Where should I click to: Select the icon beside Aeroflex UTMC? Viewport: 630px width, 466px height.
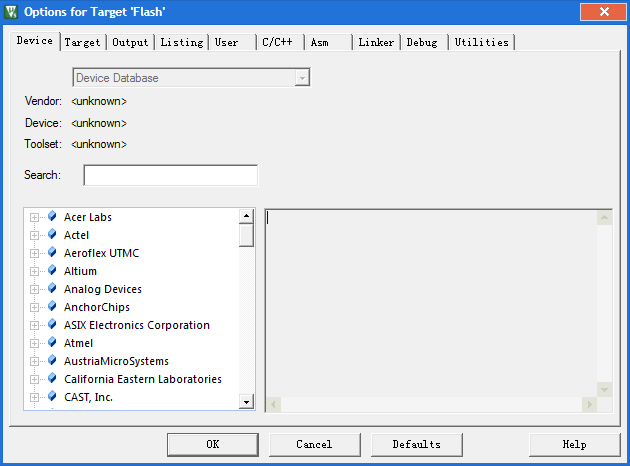click(x=52, y=253)
